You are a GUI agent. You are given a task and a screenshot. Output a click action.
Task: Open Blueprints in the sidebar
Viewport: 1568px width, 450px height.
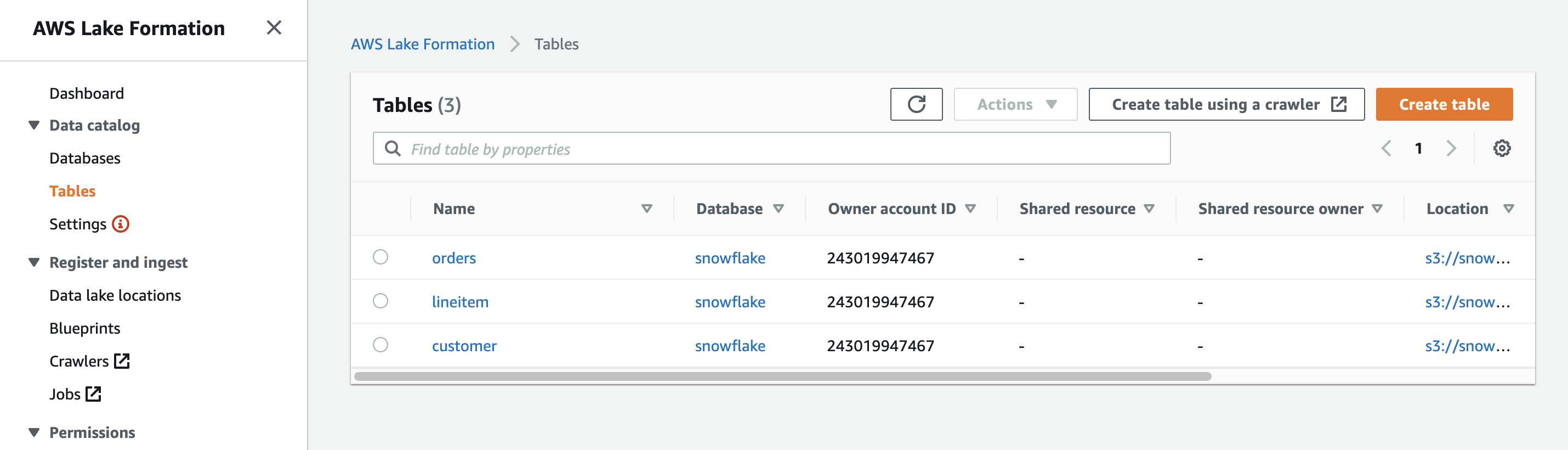pos(84,328)
